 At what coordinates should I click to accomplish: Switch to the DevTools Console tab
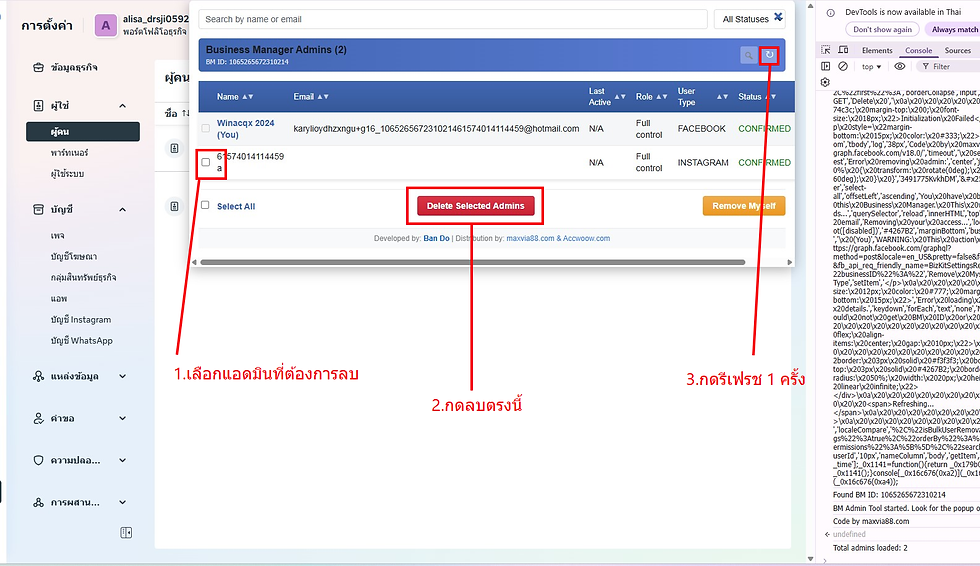click(x=918, y=51)
